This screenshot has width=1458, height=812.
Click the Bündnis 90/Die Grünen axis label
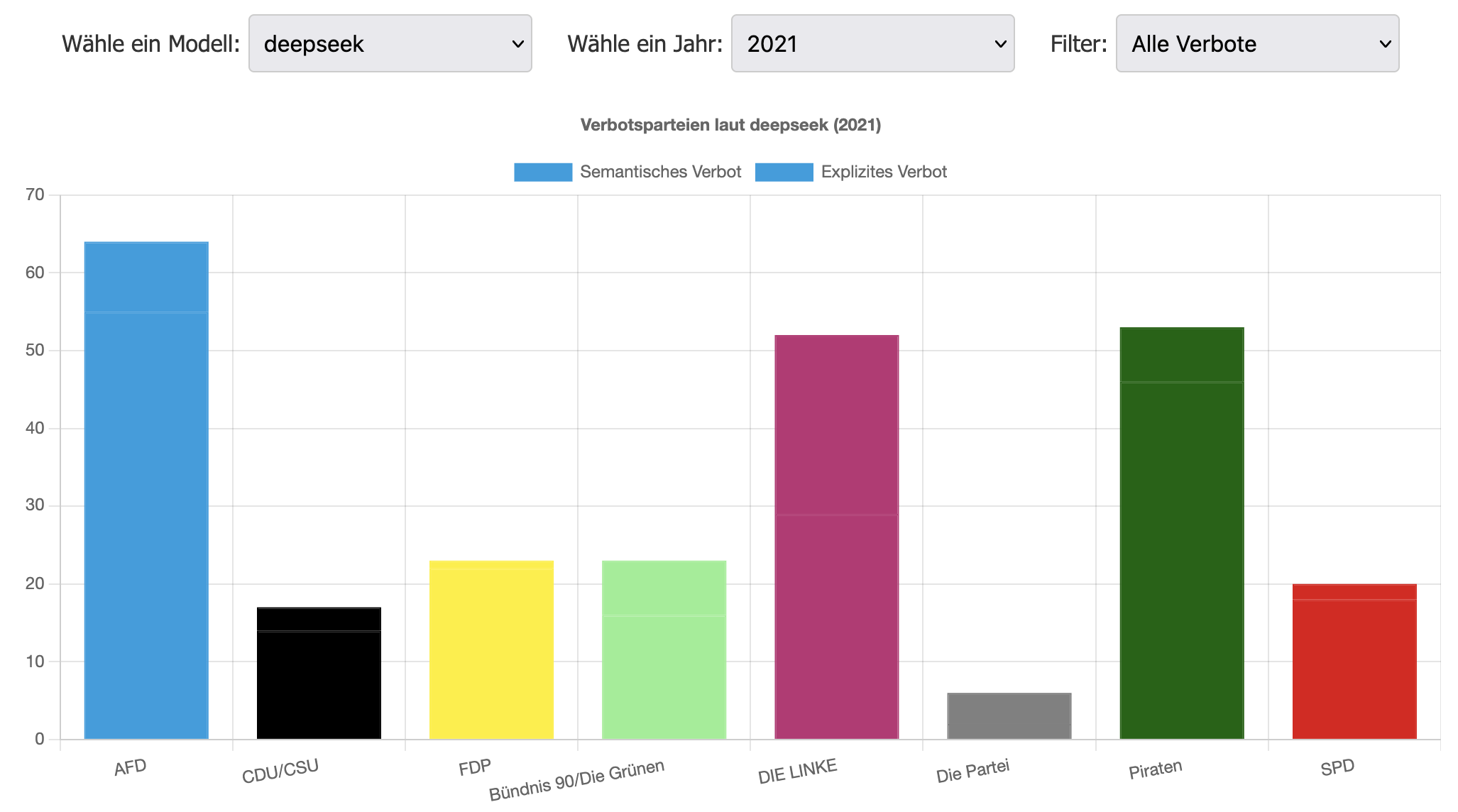(x=576, y=779)
